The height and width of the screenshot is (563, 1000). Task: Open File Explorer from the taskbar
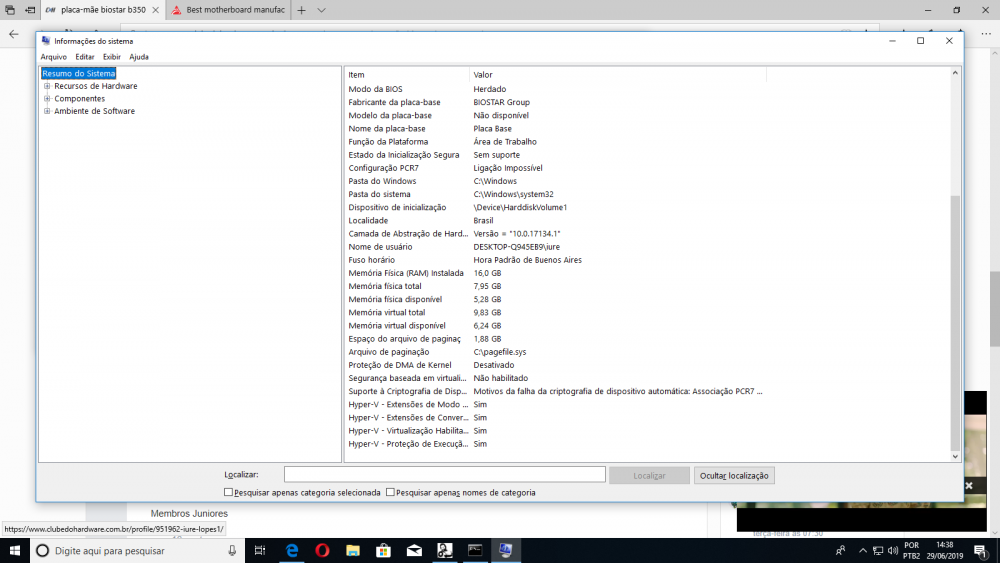353,550
